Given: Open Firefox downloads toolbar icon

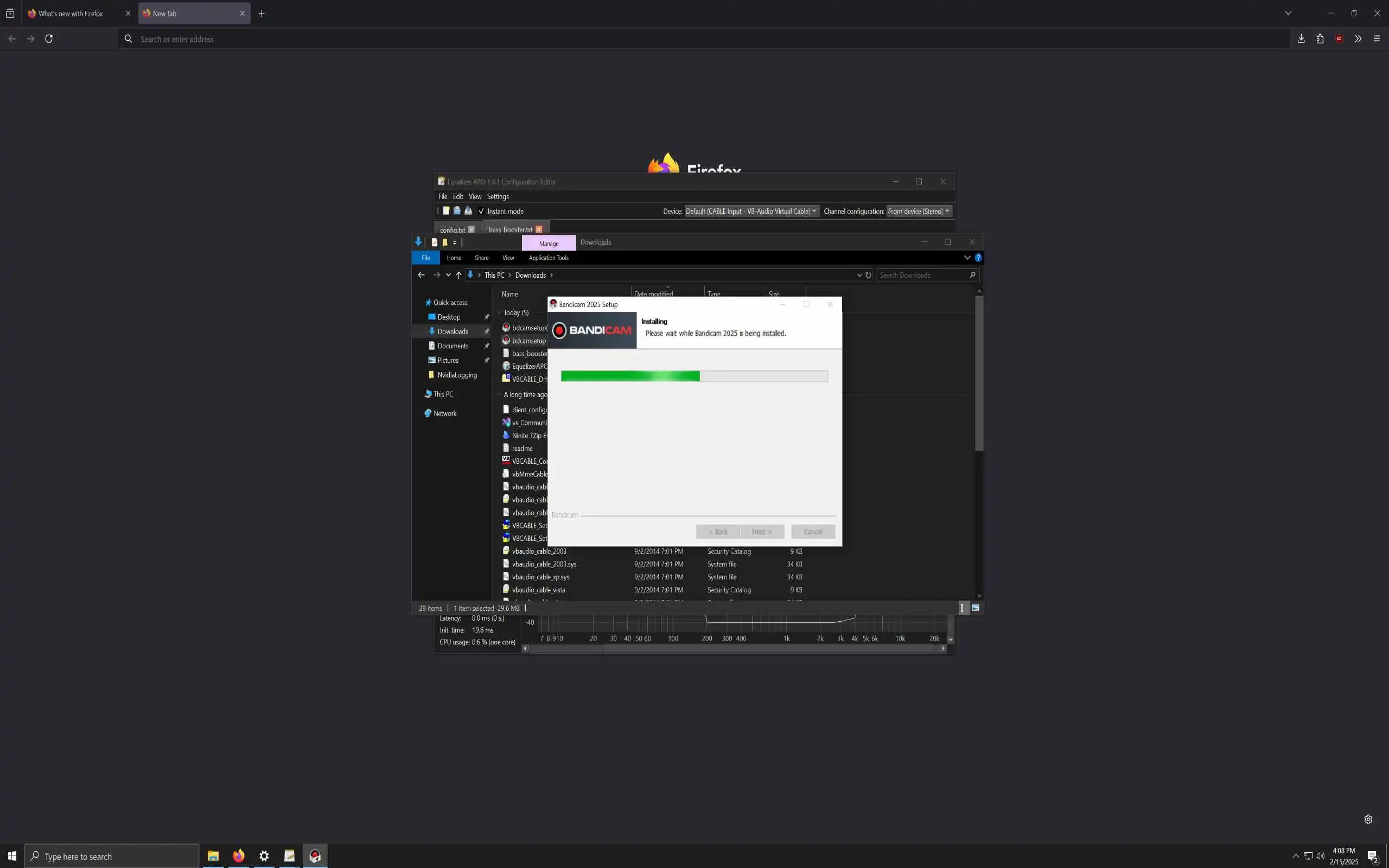Looking at the screenshot, I should tap(1301, 39).
